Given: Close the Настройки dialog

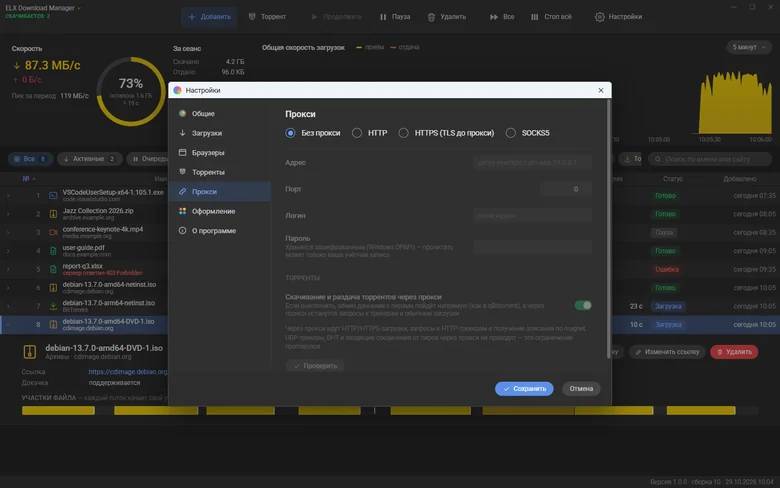Looking at the screenshot, I should pyautogui.click(x=600, y=90).
